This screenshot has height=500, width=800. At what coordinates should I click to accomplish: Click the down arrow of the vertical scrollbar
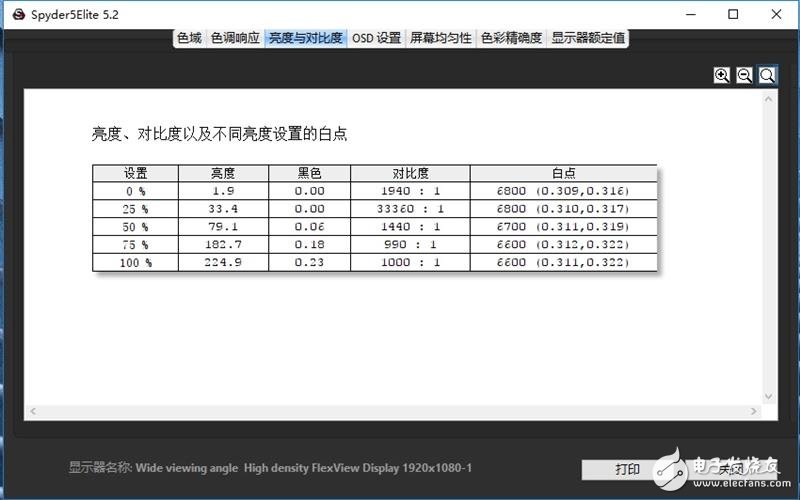point(768,396)
